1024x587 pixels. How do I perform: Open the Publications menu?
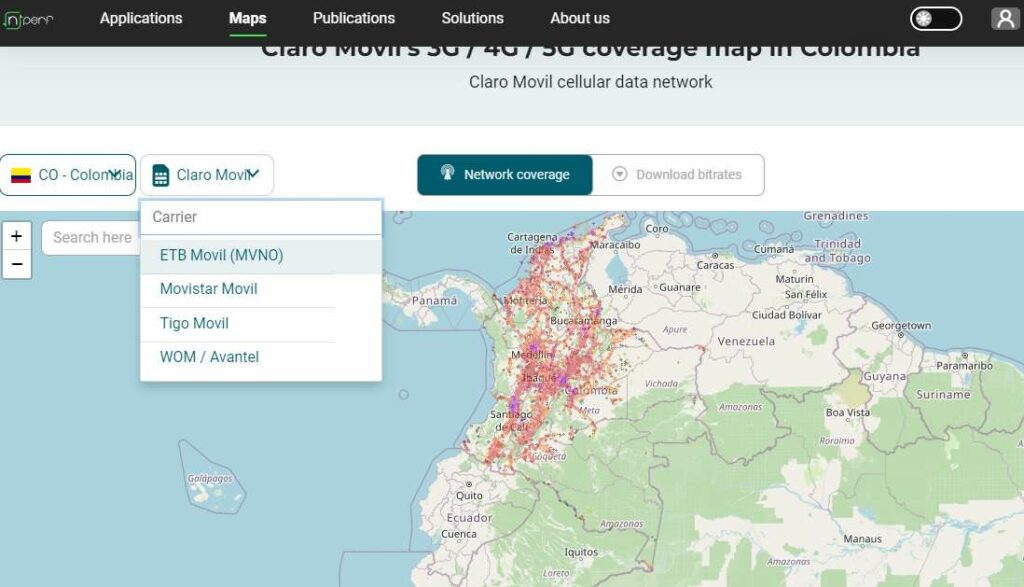click(x=354, y=18)
